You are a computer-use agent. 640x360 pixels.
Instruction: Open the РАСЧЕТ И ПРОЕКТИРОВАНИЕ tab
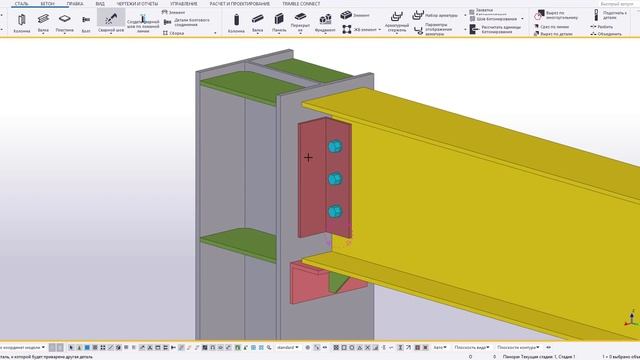pos(240,4)
